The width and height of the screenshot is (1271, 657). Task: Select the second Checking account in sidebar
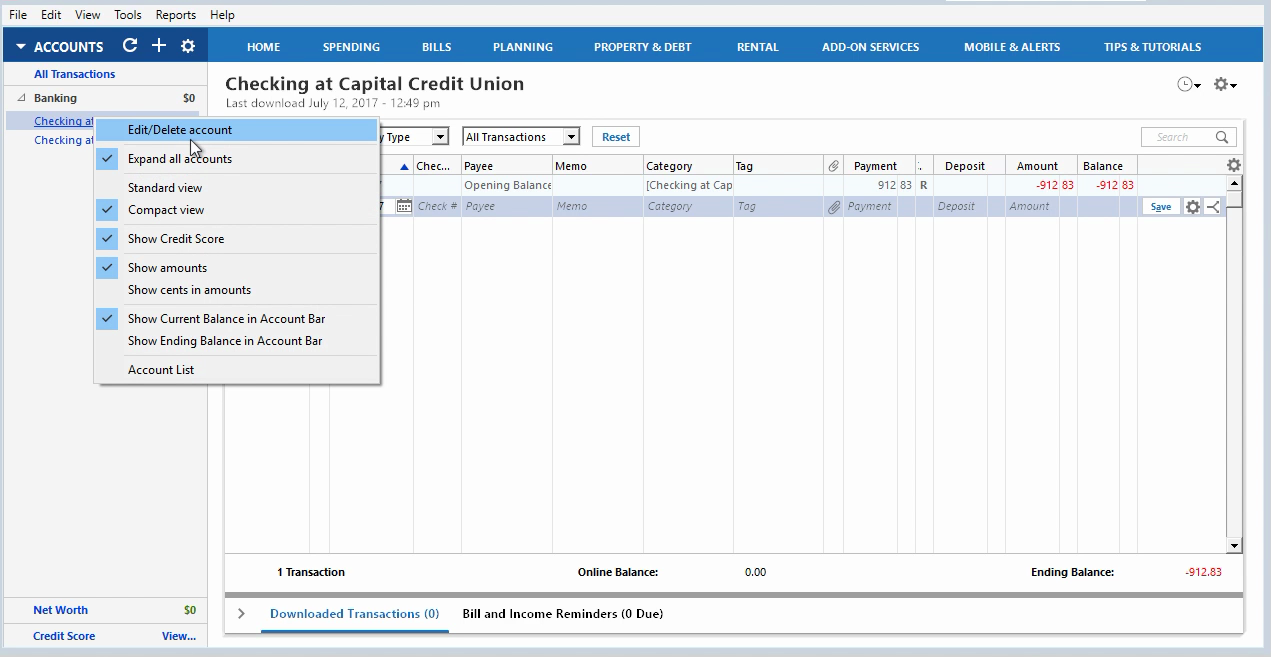(64, 140)
